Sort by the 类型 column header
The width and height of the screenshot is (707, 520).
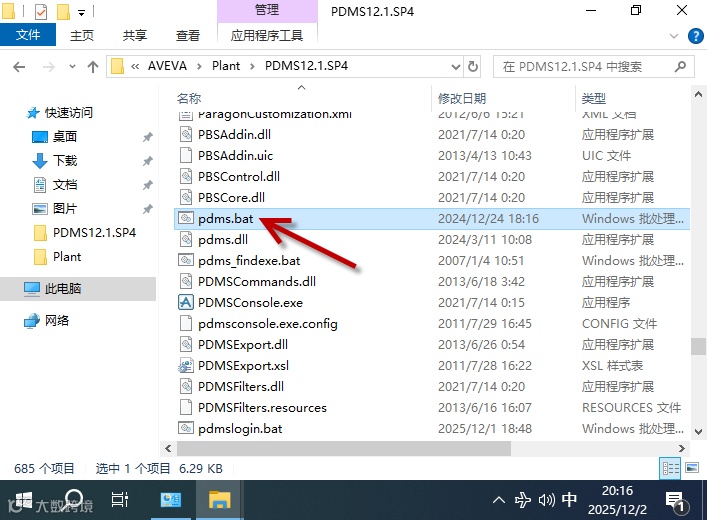(593, 98)
